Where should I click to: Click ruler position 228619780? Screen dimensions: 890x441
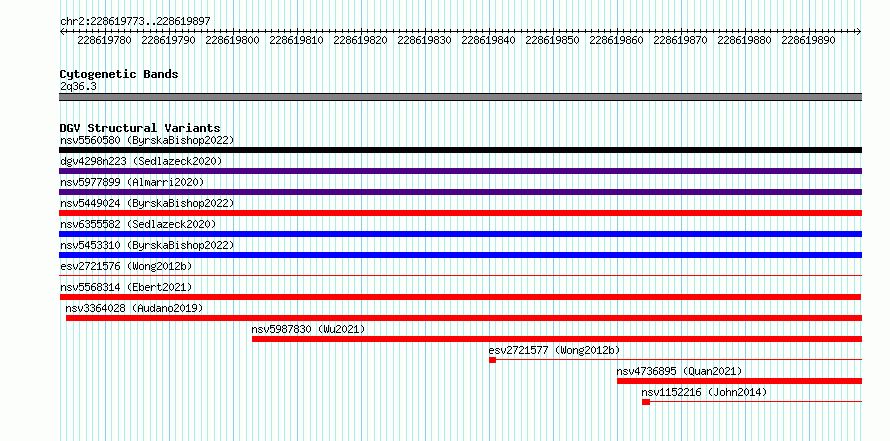[104, 40]
